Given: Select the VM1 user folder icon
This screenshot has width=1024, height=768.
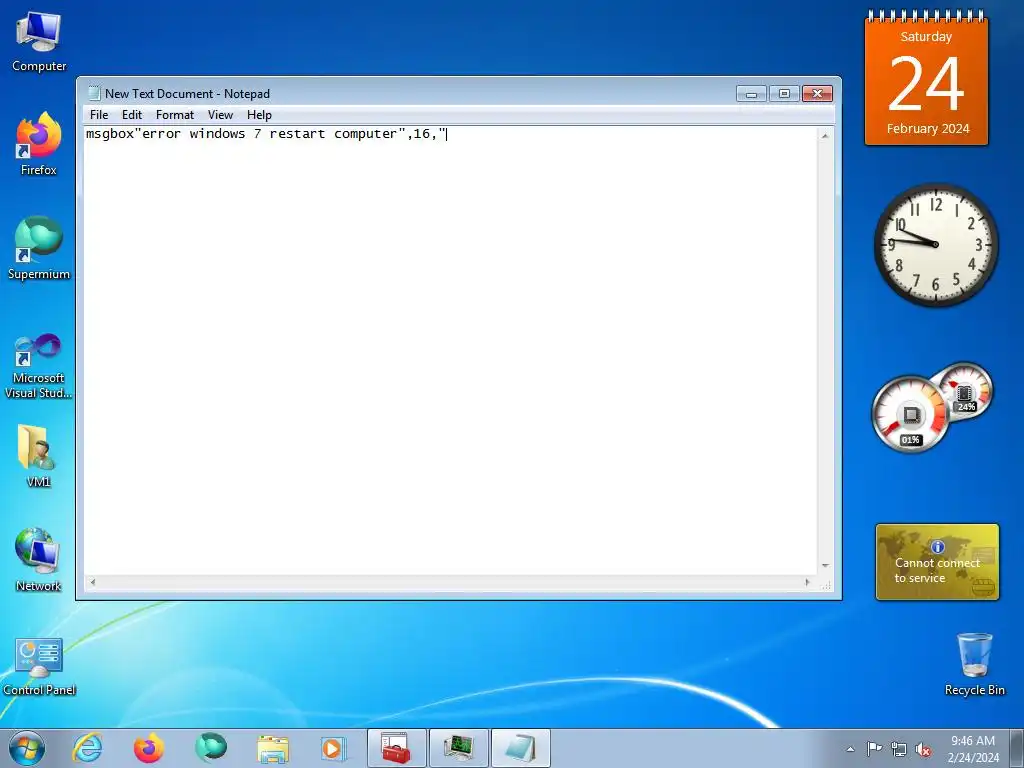Looking at the screenshot, I should coord(39,456).
